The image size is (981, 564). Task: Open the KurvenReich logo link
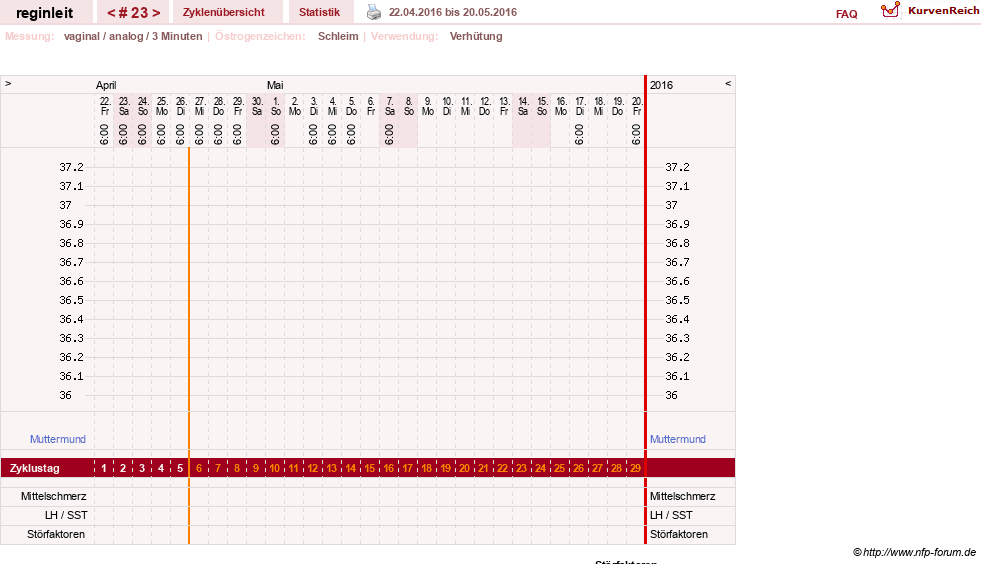click(x=930, y=11)
